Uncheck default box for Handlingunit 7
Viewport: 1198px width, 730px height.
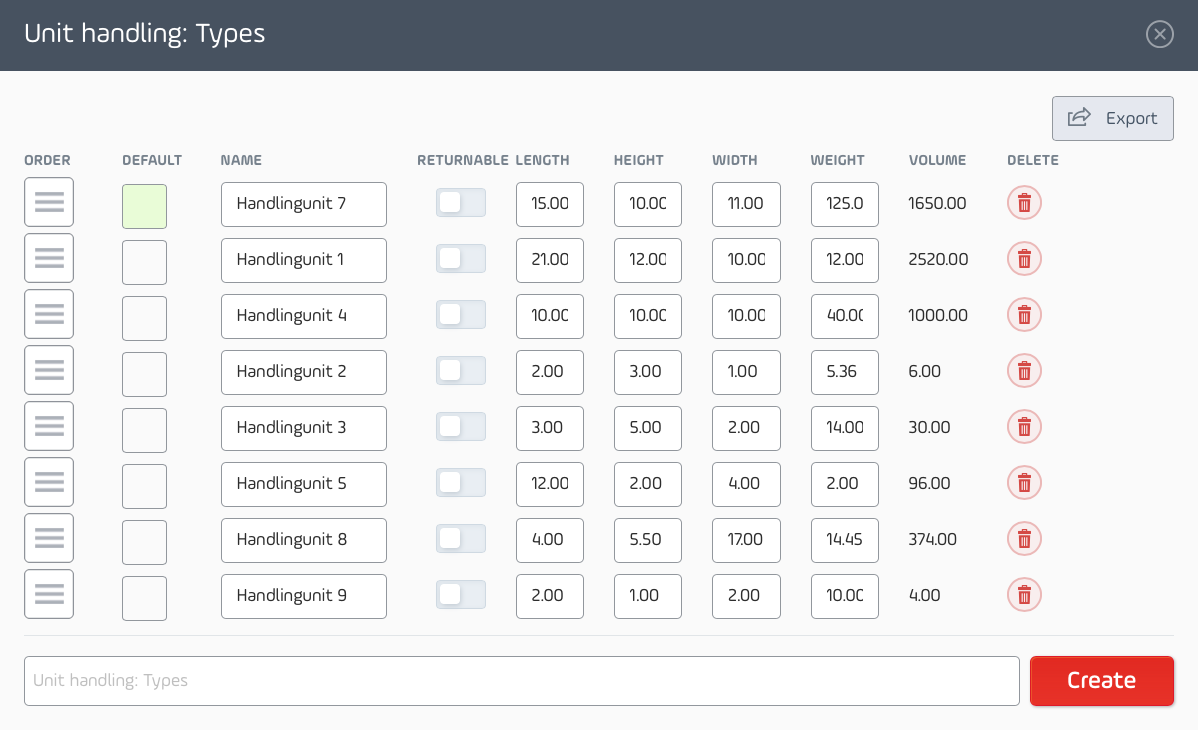click(x=144, y=206)
